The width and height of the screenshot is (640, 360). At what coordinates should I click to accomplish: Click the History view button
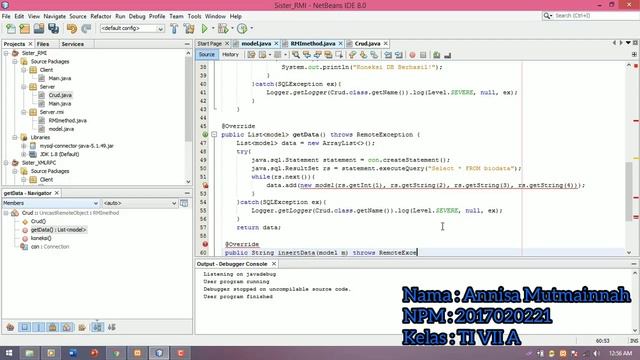230,55
